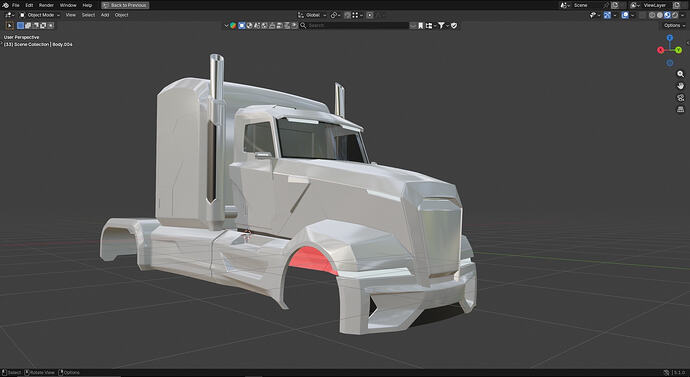Screen dimensions: 690x377
Task: Click the red X axis gizmo
Action: point(661,50)
